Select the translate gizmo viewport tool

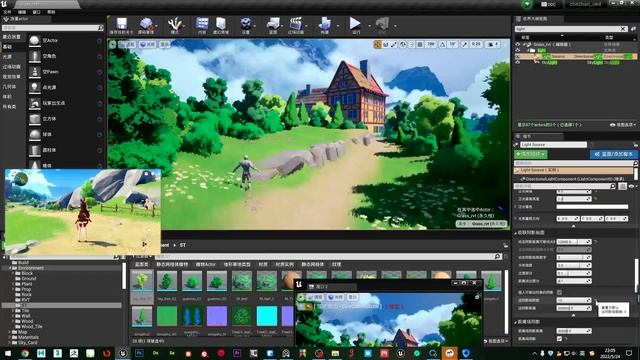point(378,44)
